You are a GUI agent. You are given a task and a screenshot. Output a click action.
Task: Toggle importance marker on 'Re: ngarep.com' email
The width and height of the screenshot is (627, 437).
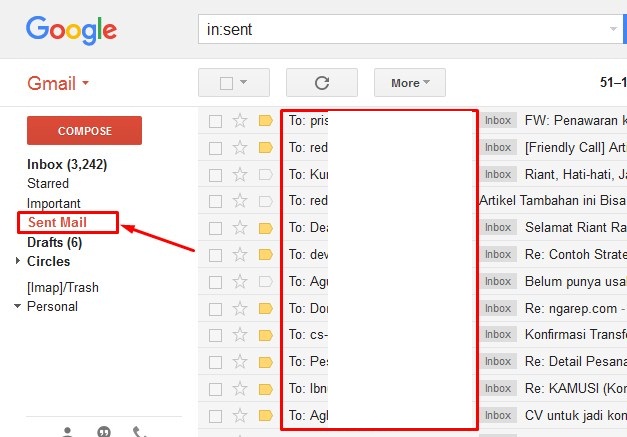(x=266, y=309)
